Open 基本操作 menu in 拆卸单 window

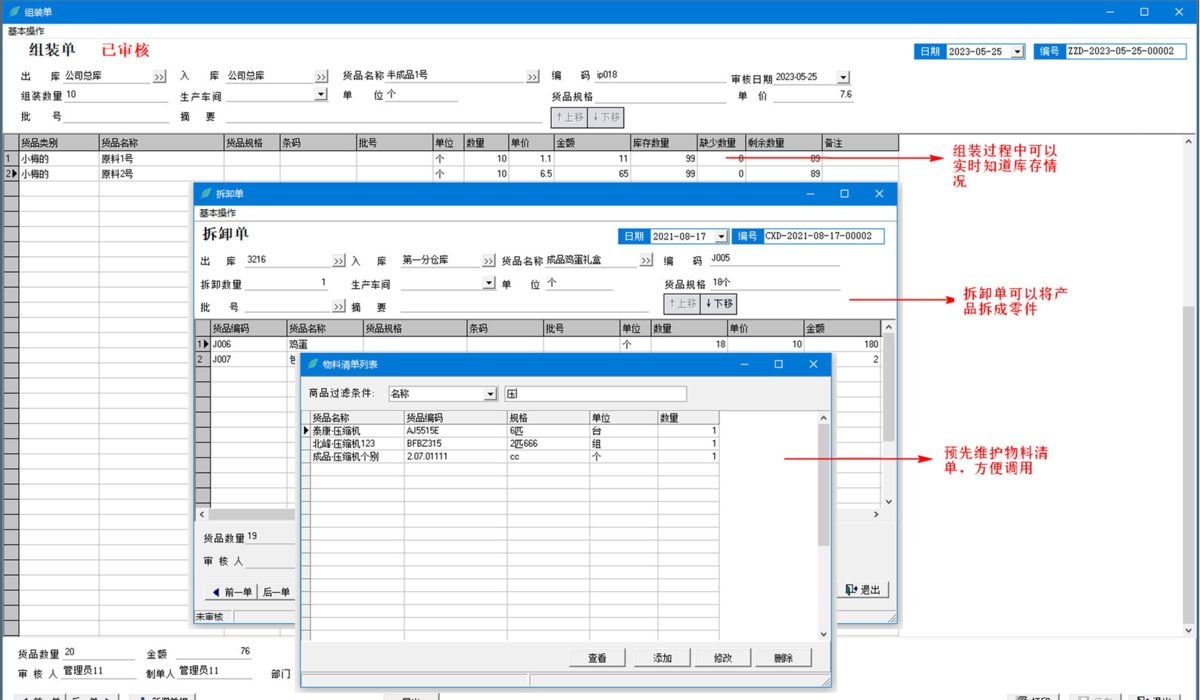217,213
